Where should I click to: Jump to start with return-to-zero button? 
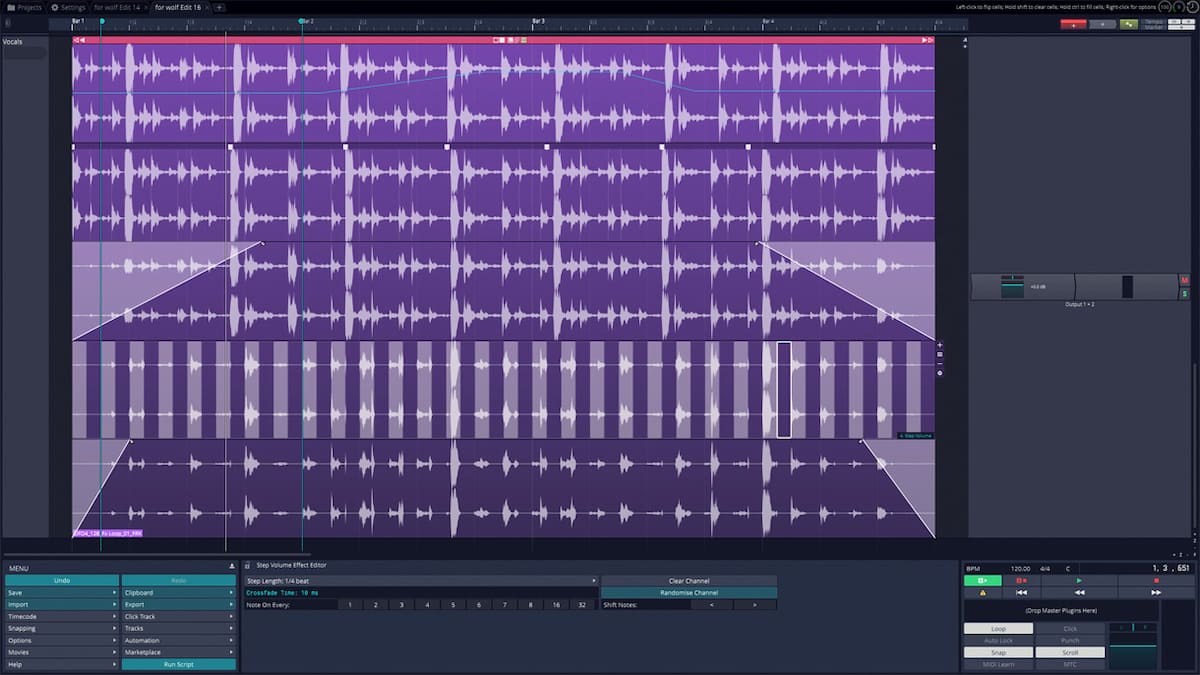coord(1021,592)
